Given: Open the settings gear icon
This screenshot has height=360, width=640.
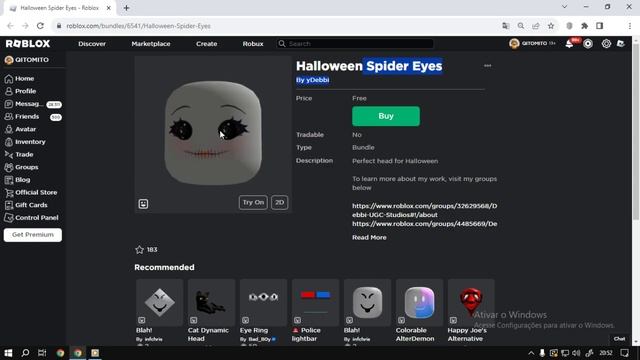Looking at the screenshot, I should click(606, 44).
